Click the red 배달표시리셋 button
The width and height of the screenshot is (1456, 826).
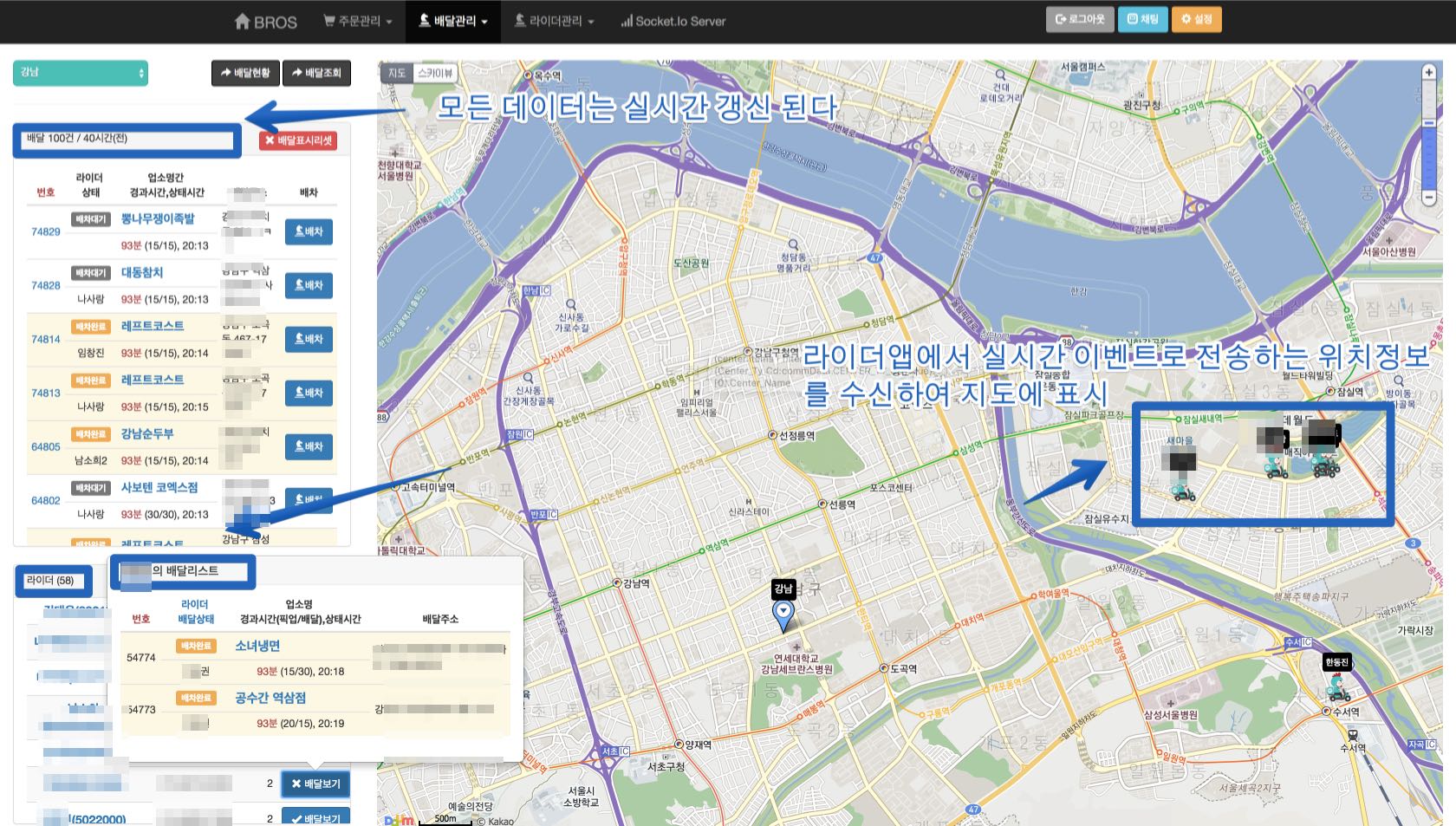(298, 140)
